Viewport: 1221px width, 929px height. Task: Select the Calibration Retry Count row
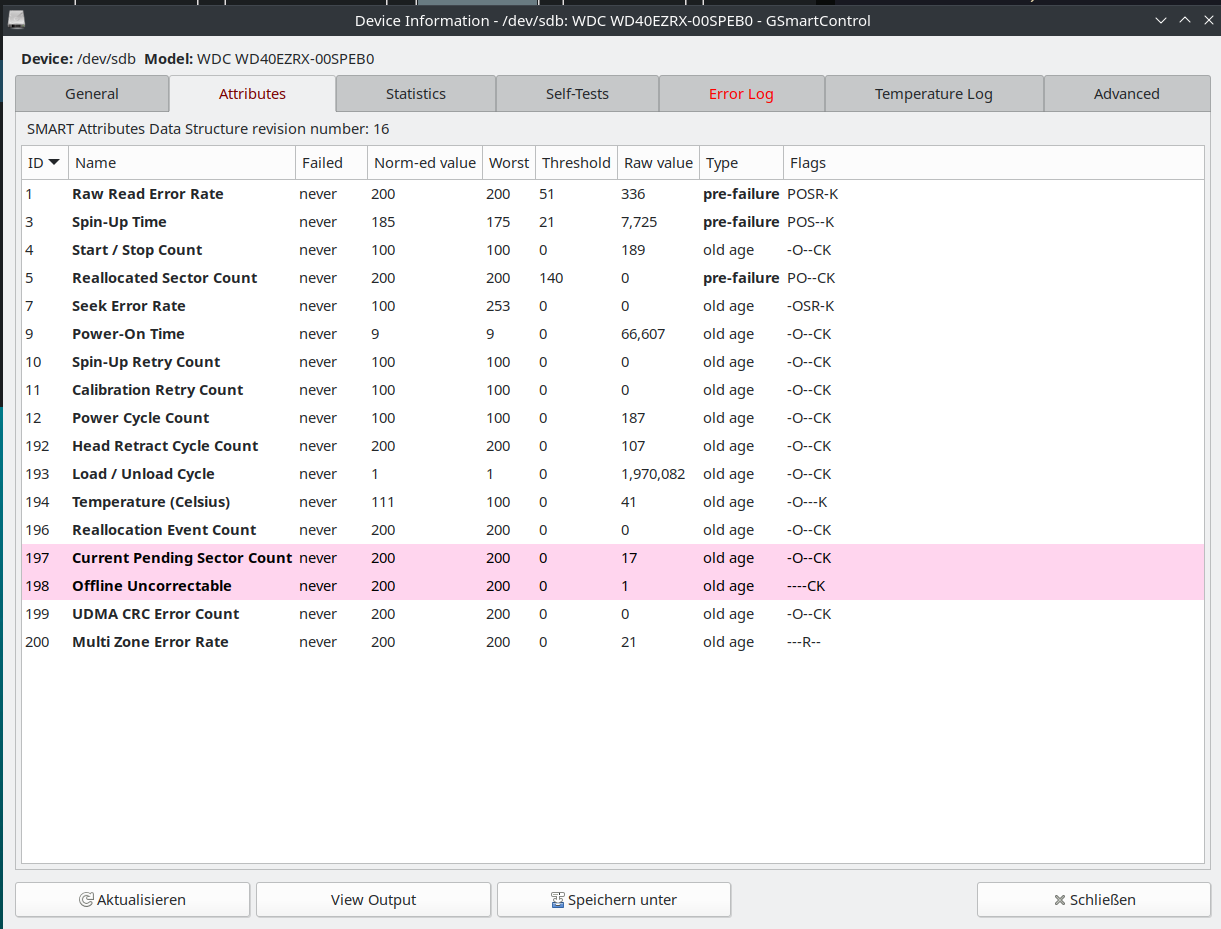click(612, 390)
